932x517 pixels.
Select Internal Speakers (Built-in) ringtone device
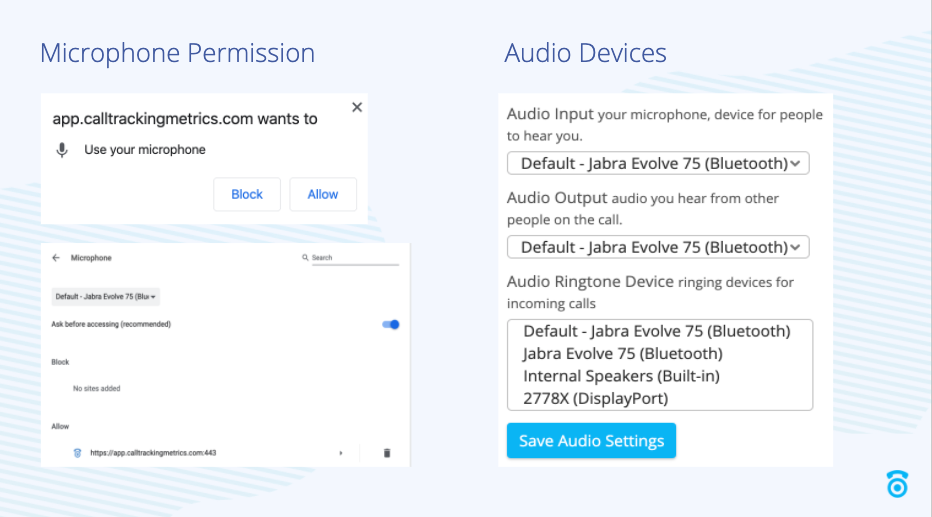pyautogui.click(x=621, y=376)
